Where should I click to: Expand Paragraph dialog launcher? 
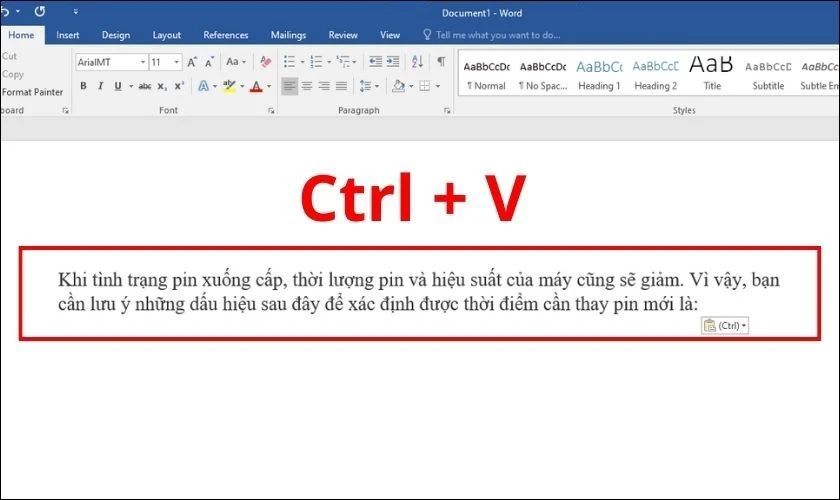447,110
